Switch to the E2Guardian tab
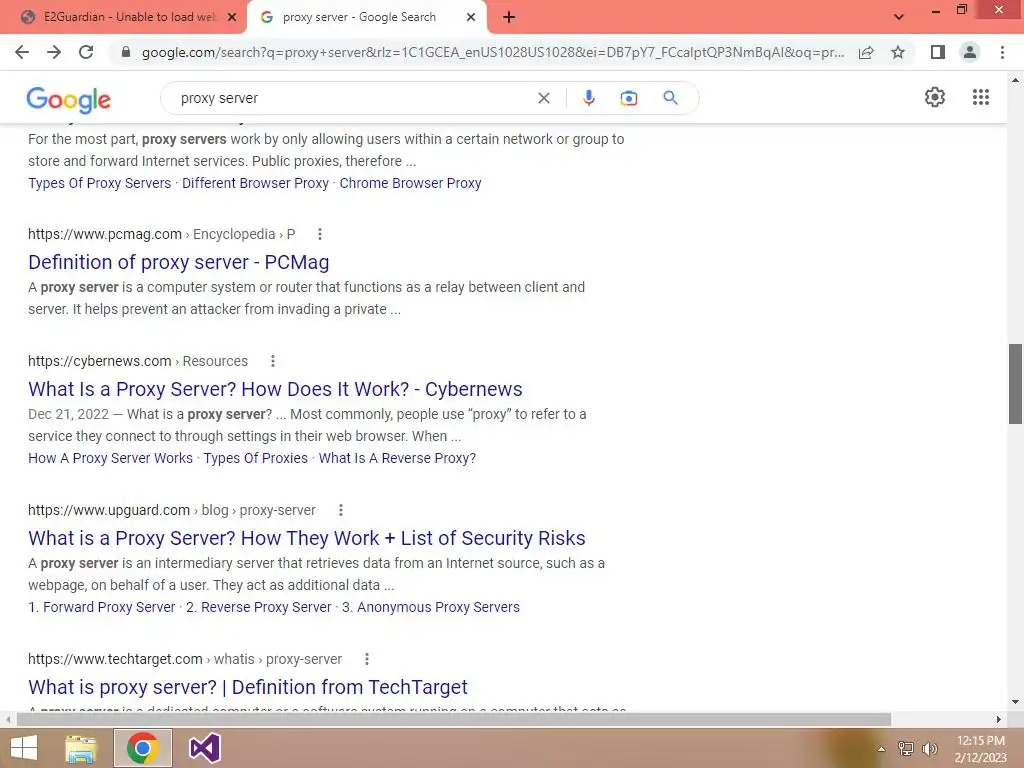Screen dimensions: 1024x768 [x=129, y=17]
